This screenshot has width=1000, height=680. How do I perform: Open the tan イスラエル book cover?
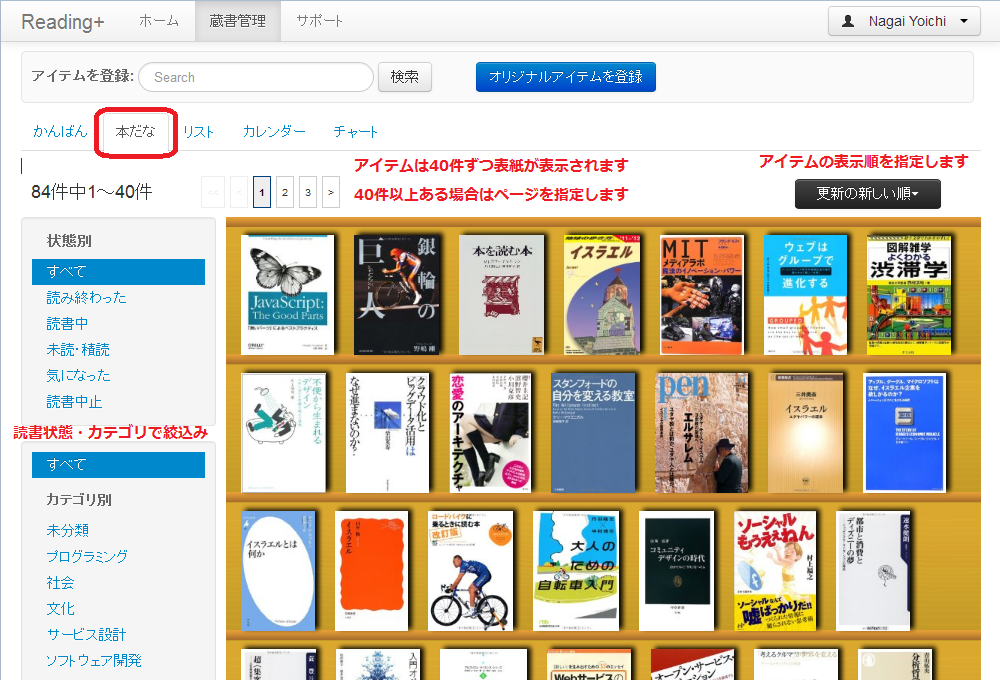pyautogui.click(x=805, y=432)
